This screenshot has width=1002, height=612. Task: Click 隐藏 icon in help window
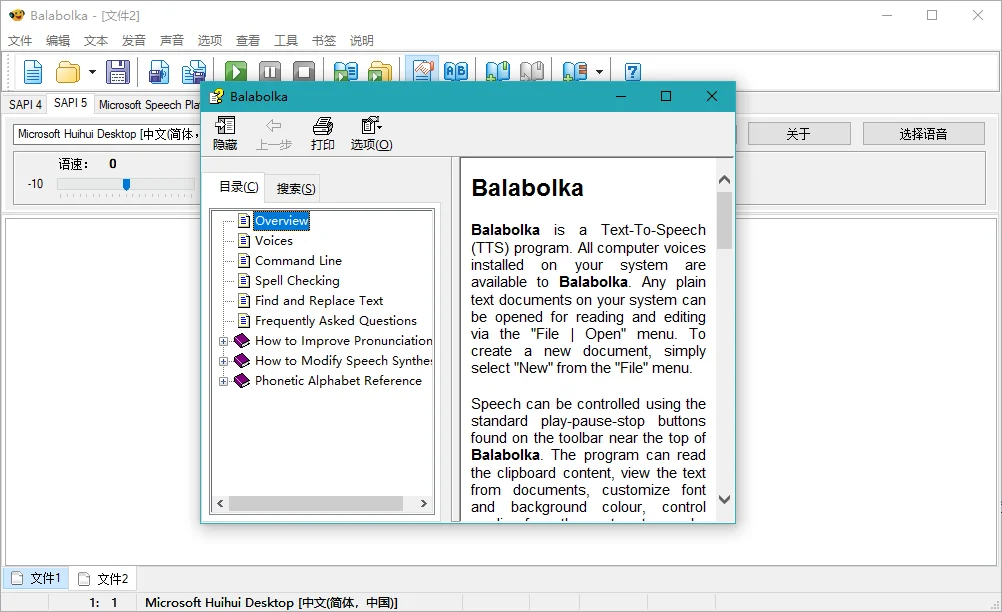pyautogui.click(x=225, y=134)
